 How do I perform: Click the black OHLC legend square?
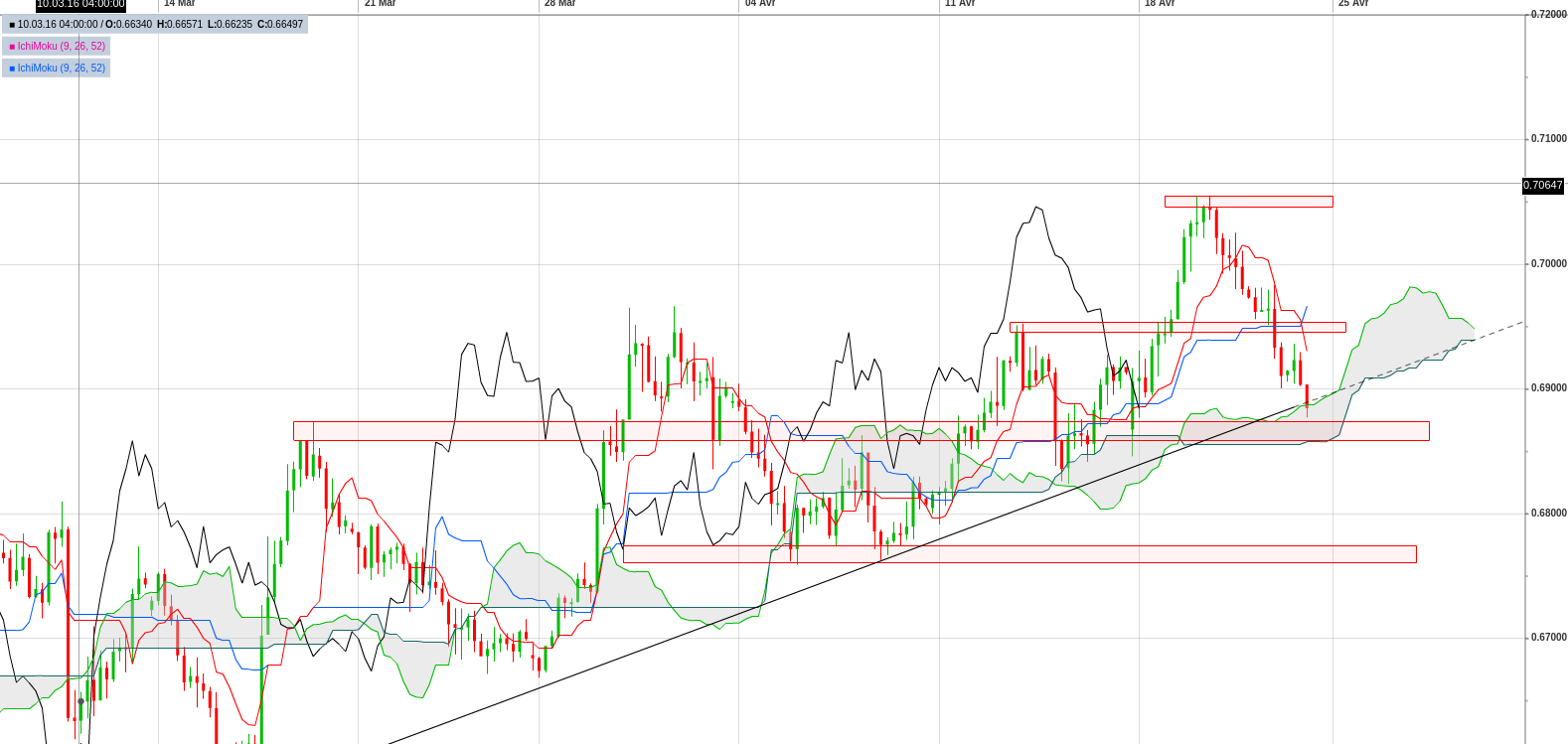click(x=12, y=25)
